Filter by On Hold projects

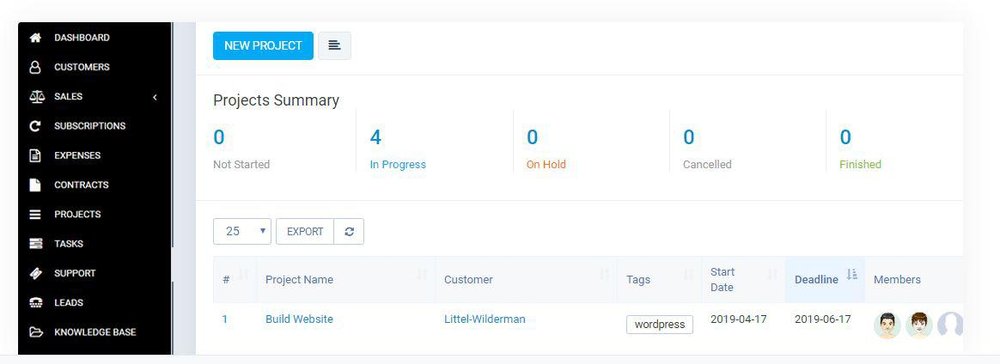click(x=546, y=164)
